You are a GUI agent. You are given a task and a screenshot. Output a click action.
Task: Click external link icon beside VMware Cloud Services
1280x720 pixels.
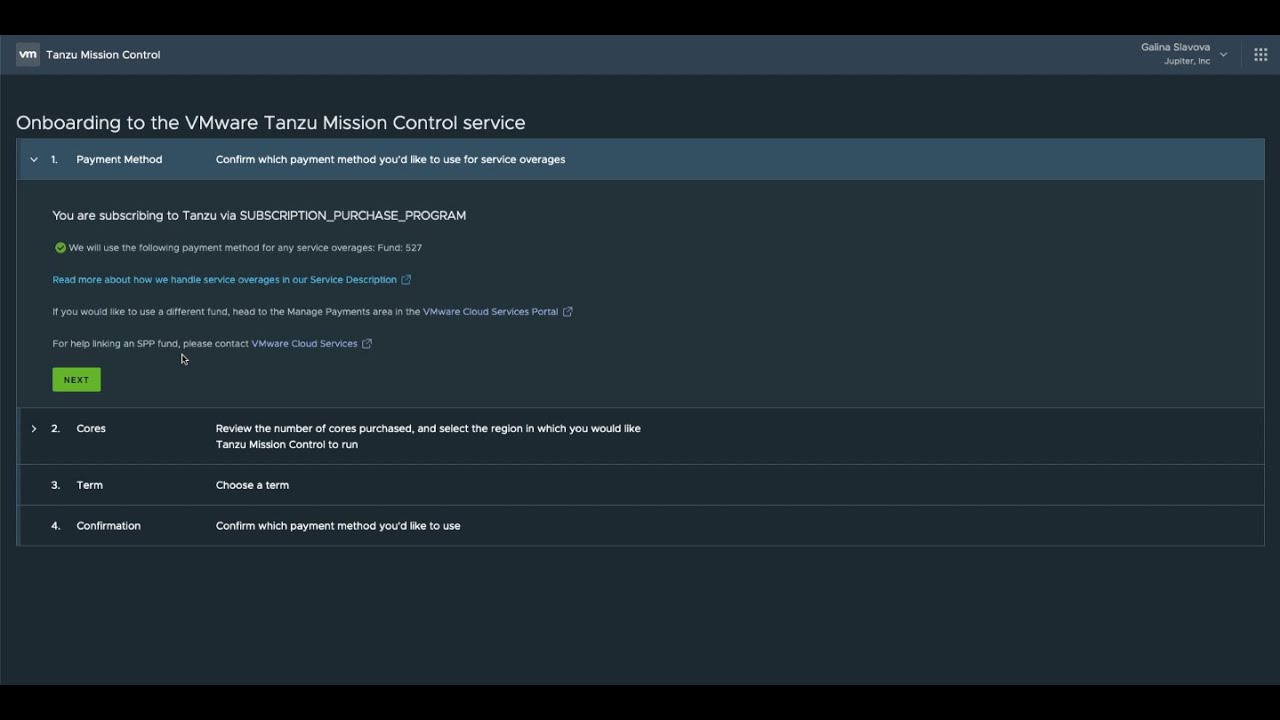(x=367, y=344)
